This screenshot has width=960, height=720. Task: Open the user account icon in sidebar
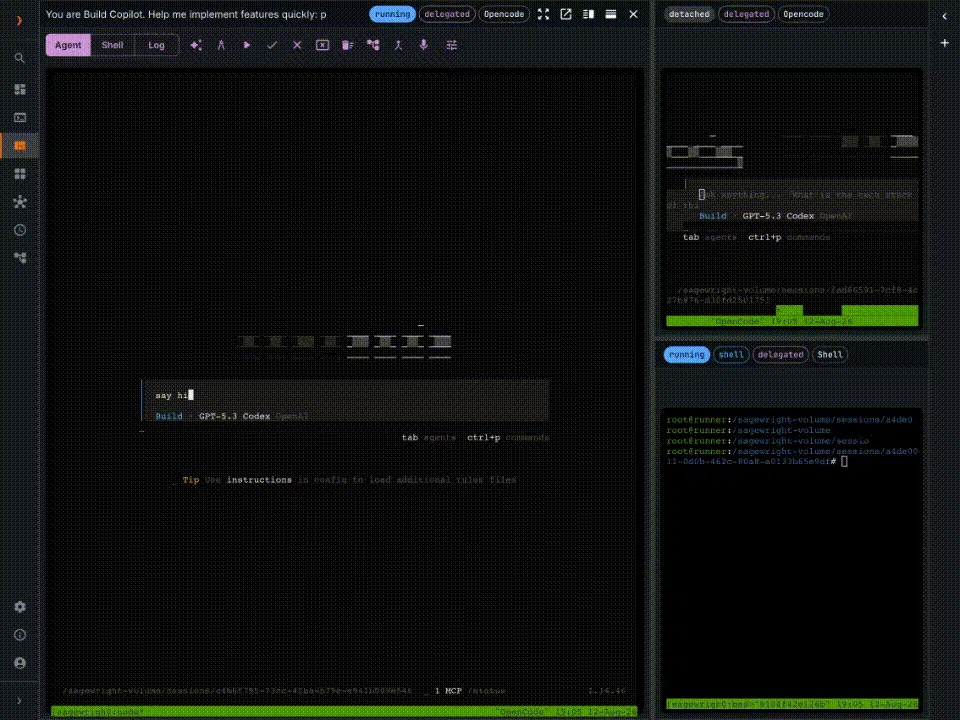coord(20,663)
